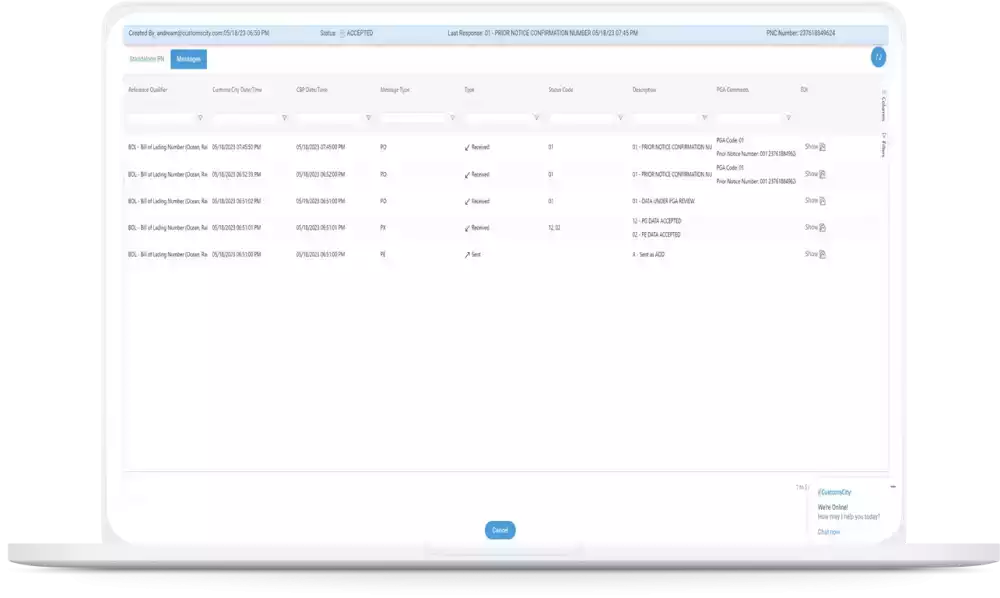Viewport: 1000px width, 598px height.
Task: Click Description filter input
Action: [x=665, y=118]
